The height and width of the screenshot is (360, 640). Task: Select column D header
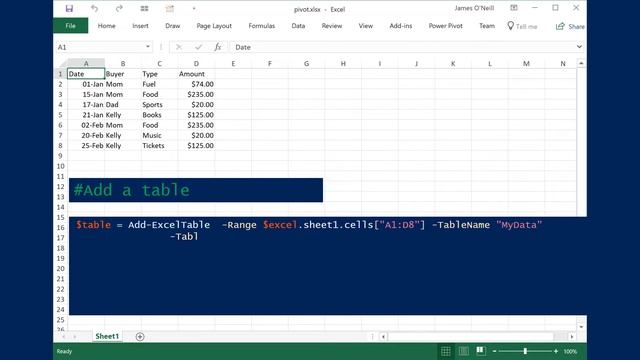tap(196, 63)
